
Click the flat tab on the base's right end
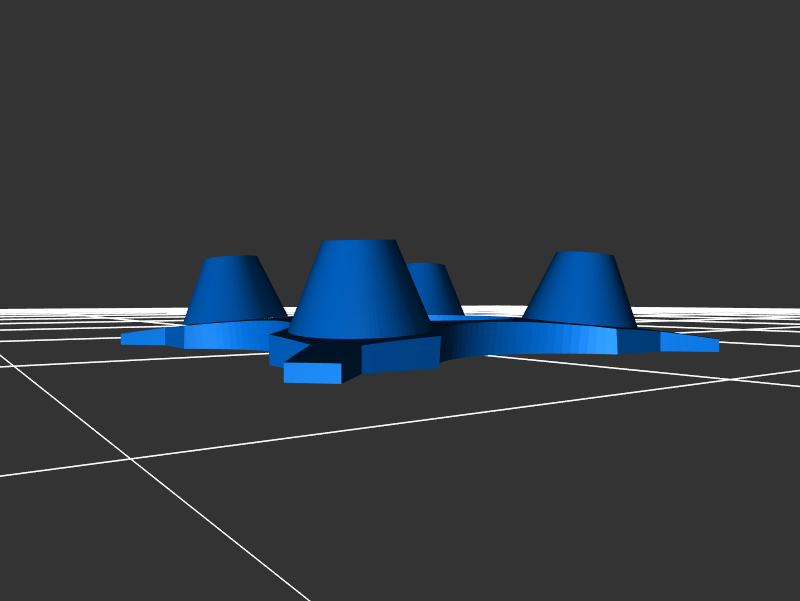click(x=690, y=342)
